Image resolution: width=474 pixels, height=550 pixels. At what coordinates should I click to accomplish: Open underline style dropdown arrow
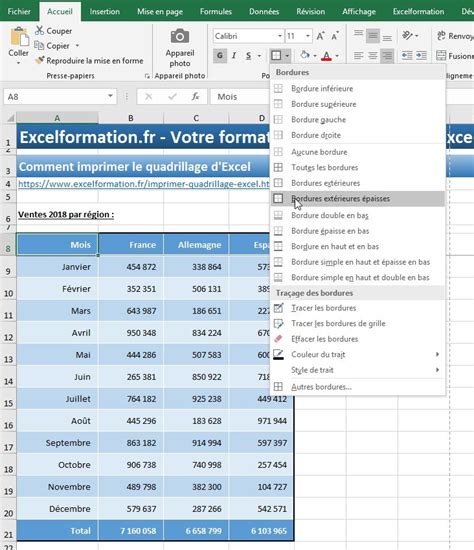(259, 55)
